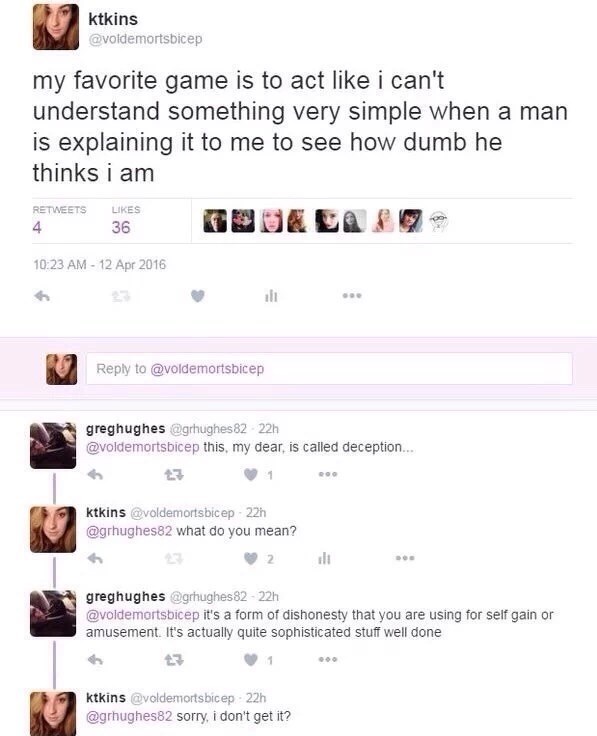The image size is (597, 736).
Task: Open greghughes profile name in first reply
Action: pos(125,429)
